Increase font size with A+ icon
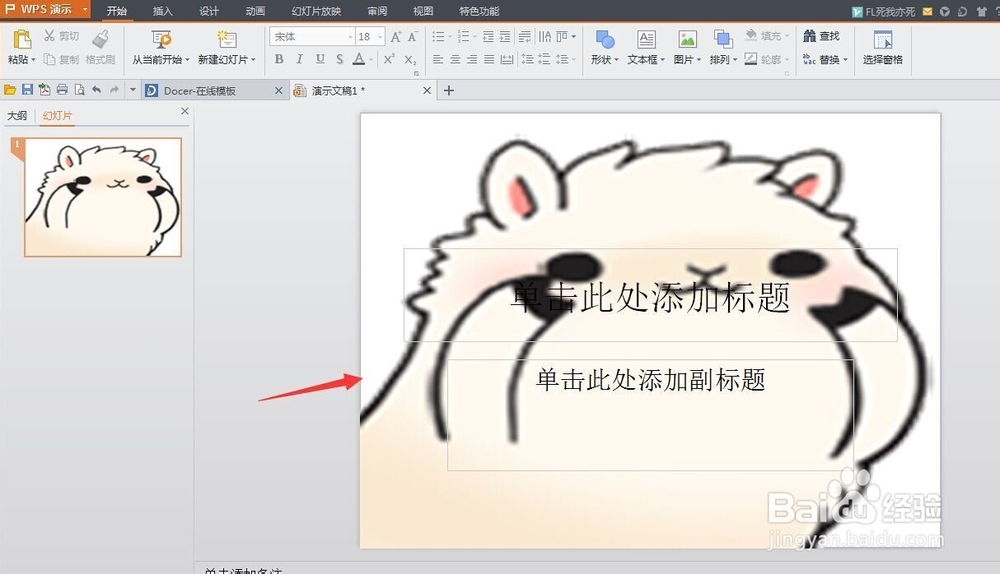The width and height of the screenshot is (1000, 574). pos(396,36)
